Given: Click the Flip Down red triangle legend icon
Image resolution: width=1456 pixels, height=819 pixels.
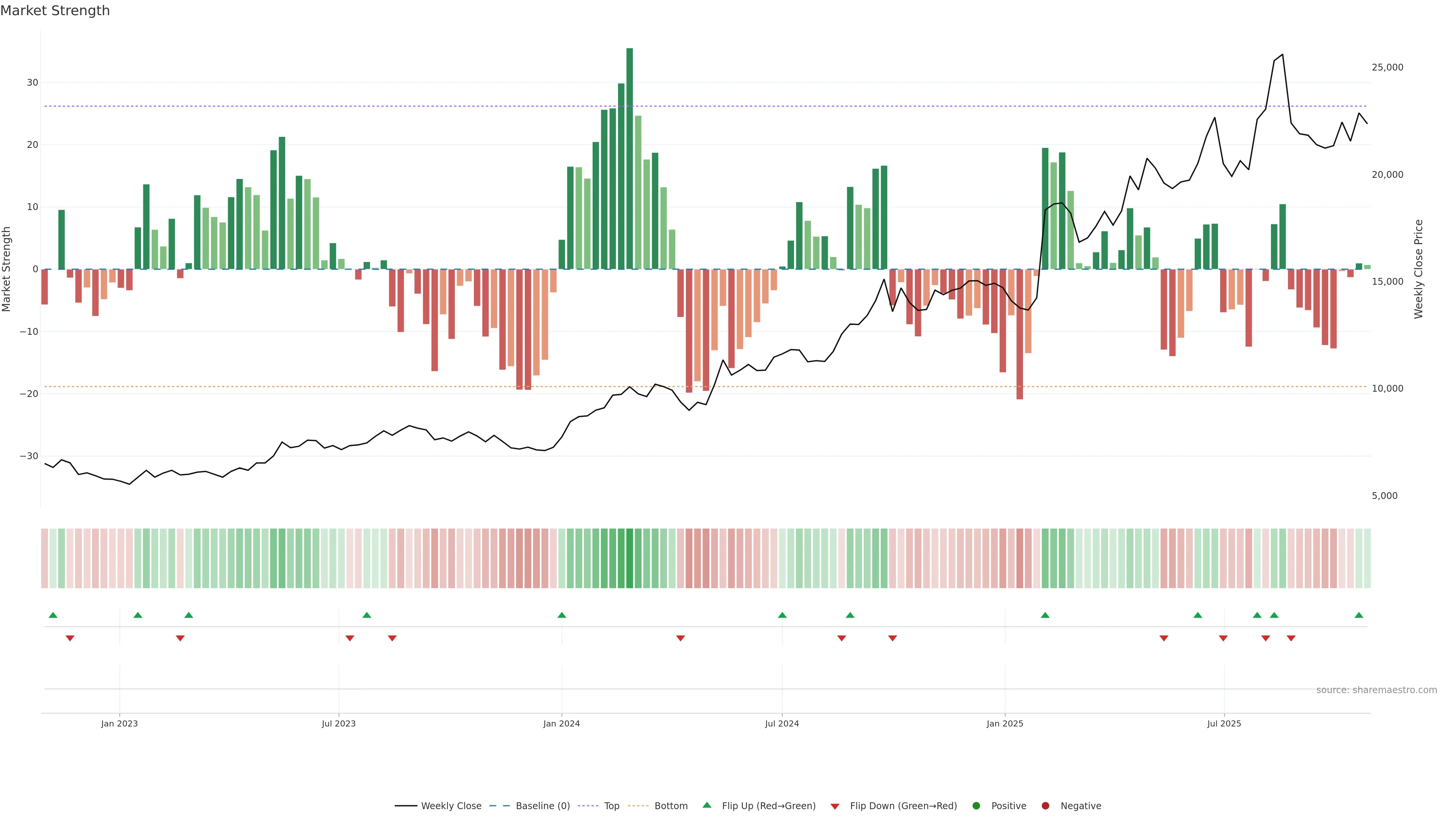Looking at the screenshot, I should pos(835,806).
